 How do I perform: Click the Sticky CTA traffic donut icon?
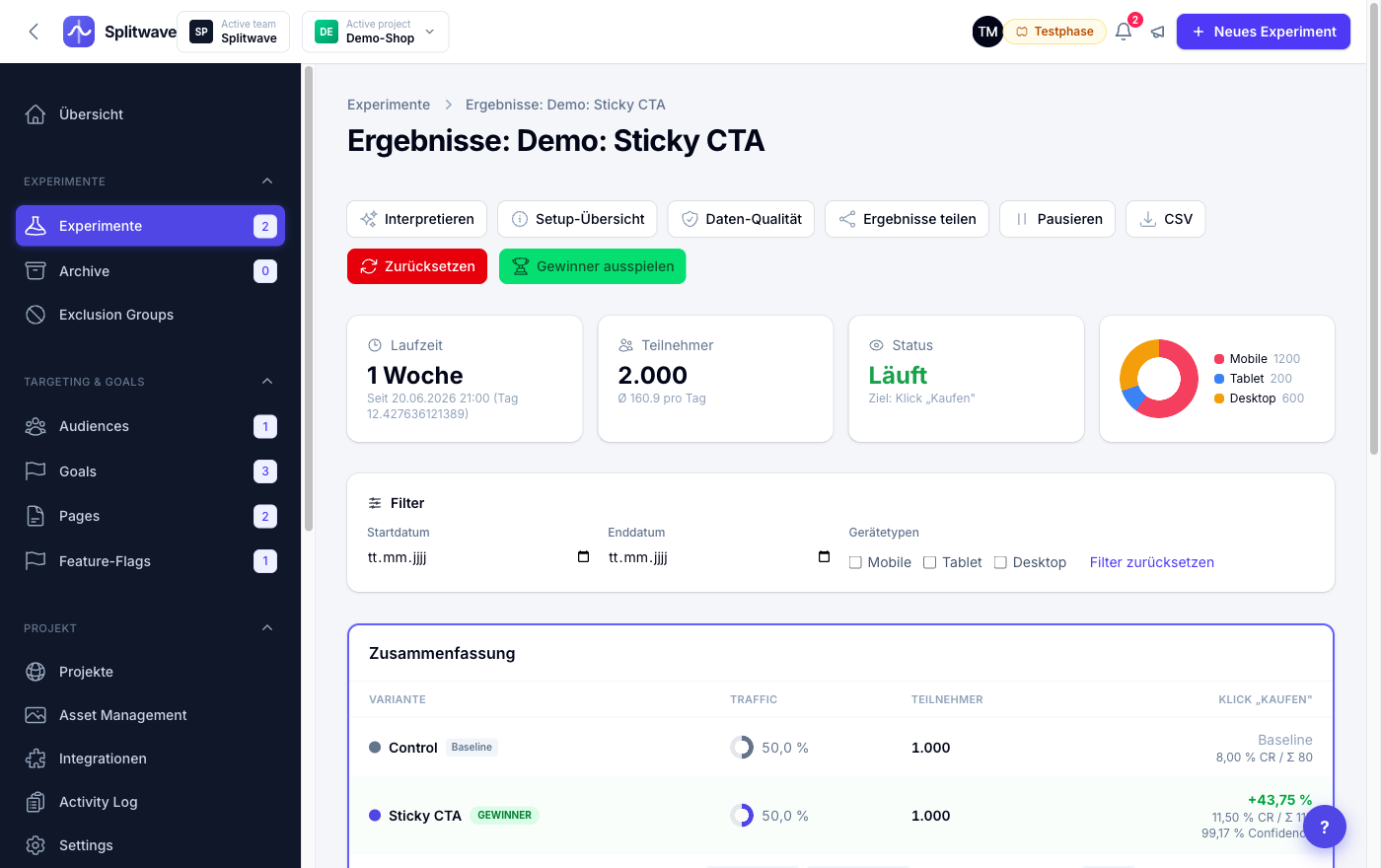pos(742,816)
